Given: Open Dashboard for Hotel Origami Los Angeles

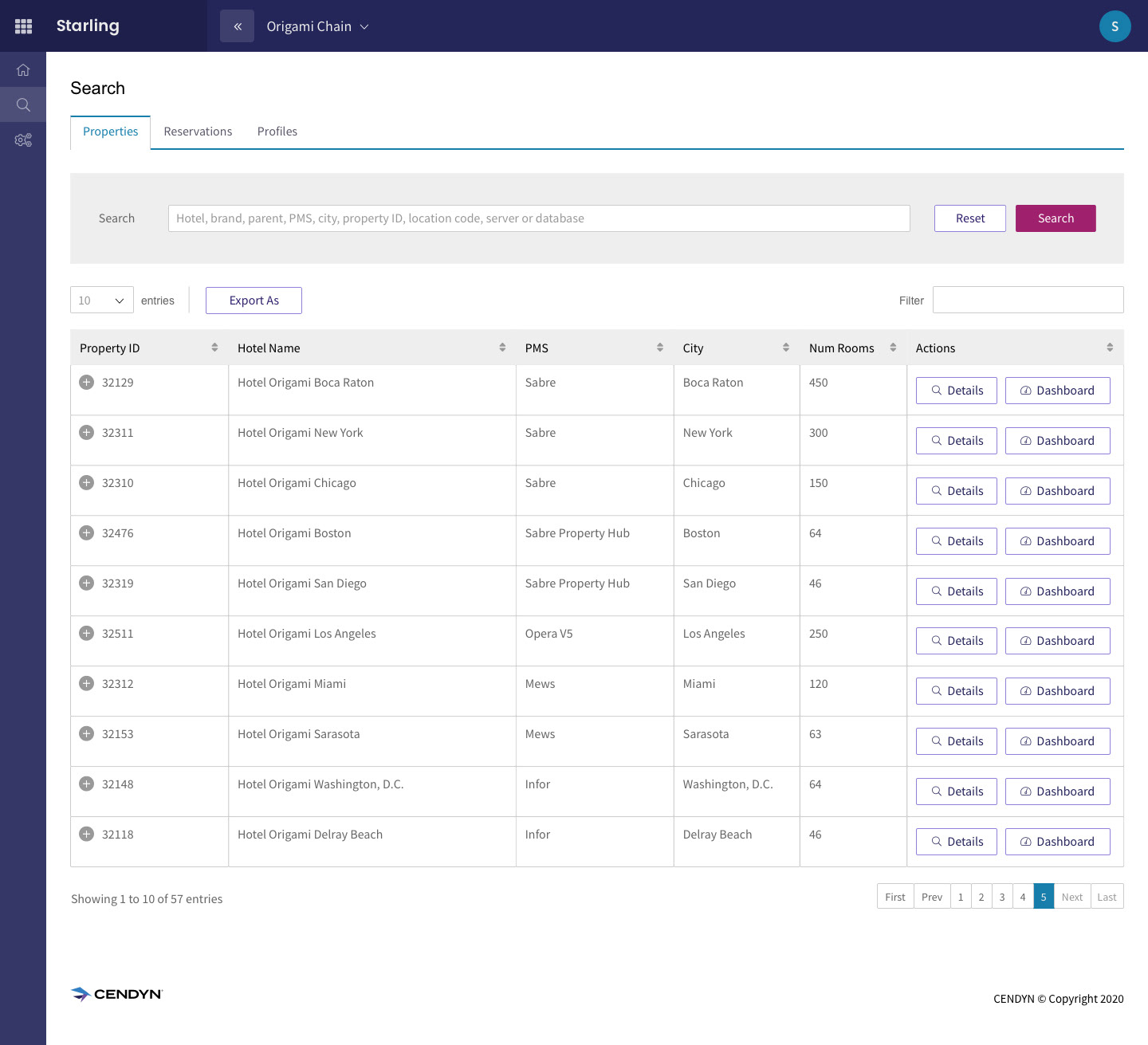Looking at the screenshot, I should [x=1058, y=641].
